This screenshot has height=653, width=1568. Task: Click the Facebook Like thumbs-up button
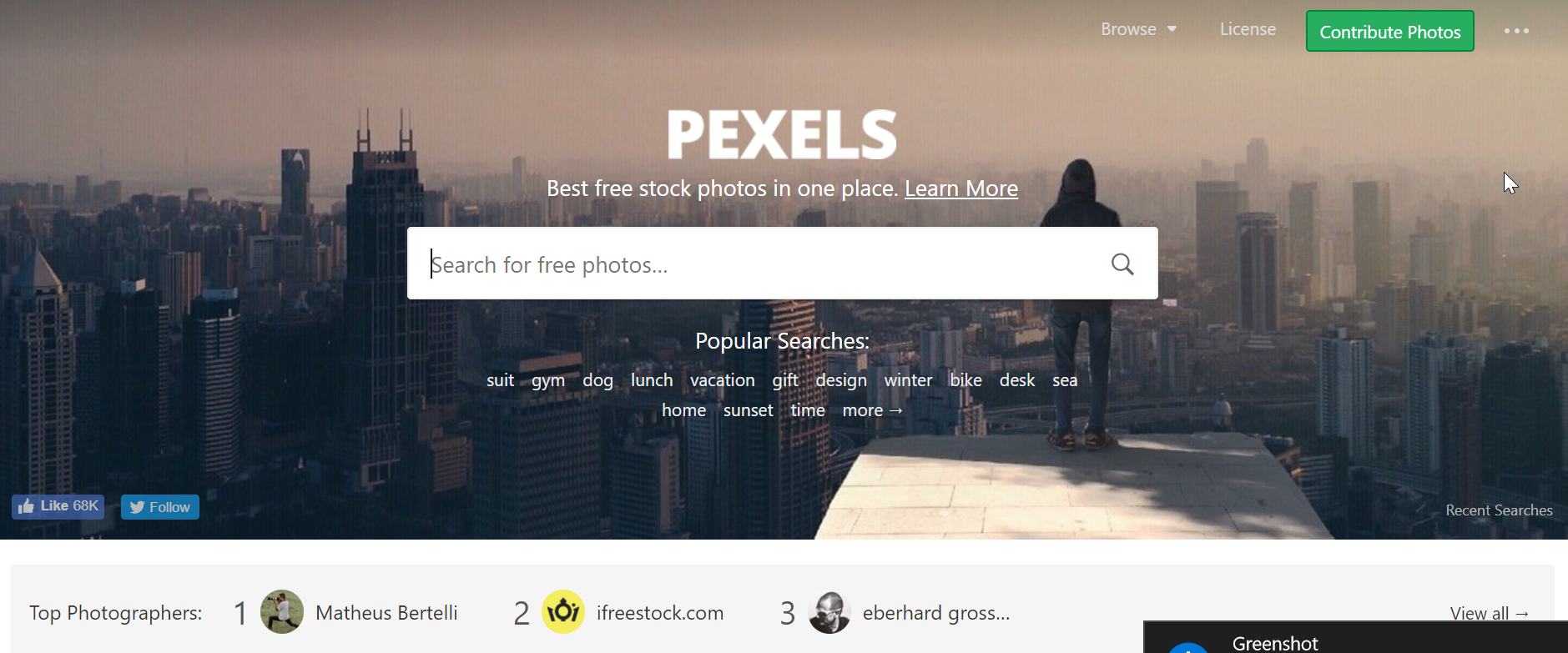(x=58, y=506)
